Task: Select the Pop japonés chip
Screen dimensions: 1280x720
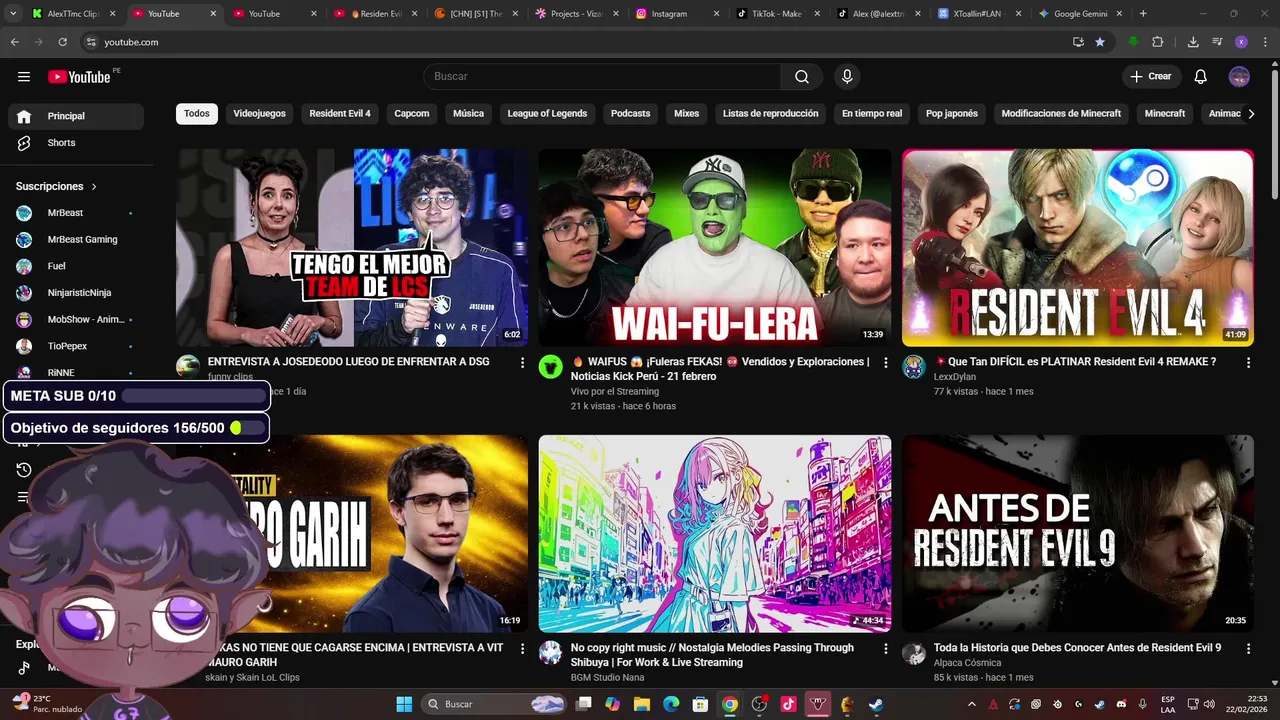Action: tap(952, 114)
